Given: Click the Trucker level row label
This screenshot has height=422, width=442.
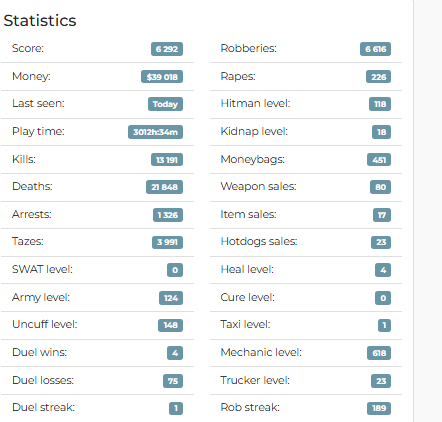Looking at the screenshot, I should coord(255,380).
